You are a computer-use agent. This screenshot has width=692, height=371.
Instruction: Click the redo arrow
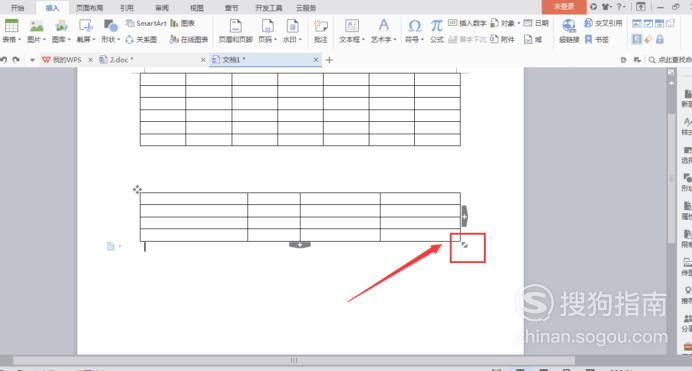click(16, 60)
